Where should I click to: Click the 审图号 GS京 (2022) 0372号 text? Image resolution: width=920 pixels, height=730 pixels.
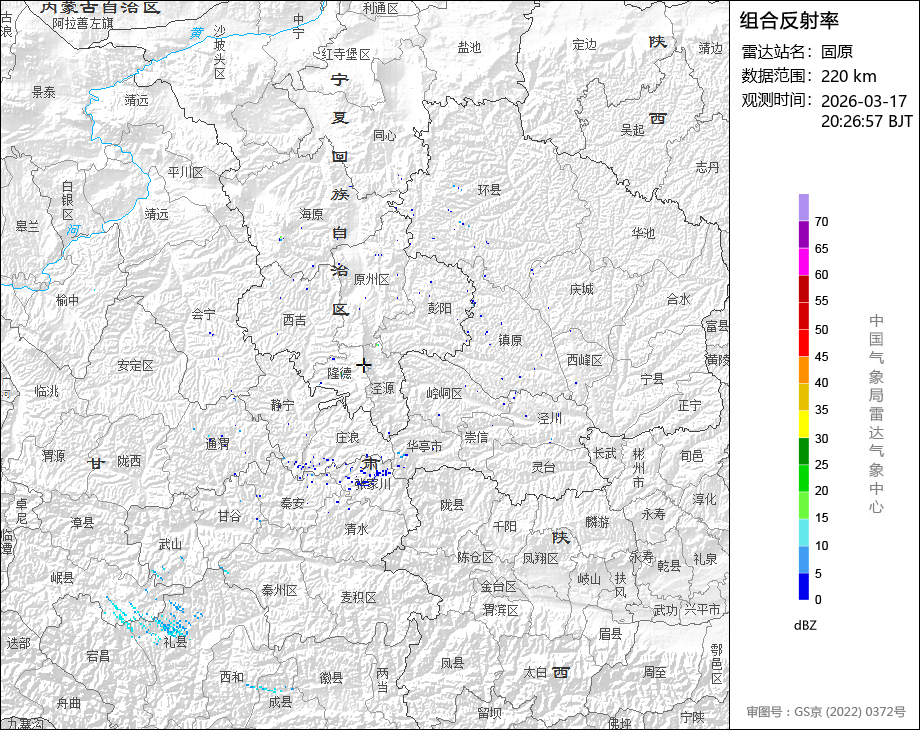pyautogui.click(x=826, y=712)
